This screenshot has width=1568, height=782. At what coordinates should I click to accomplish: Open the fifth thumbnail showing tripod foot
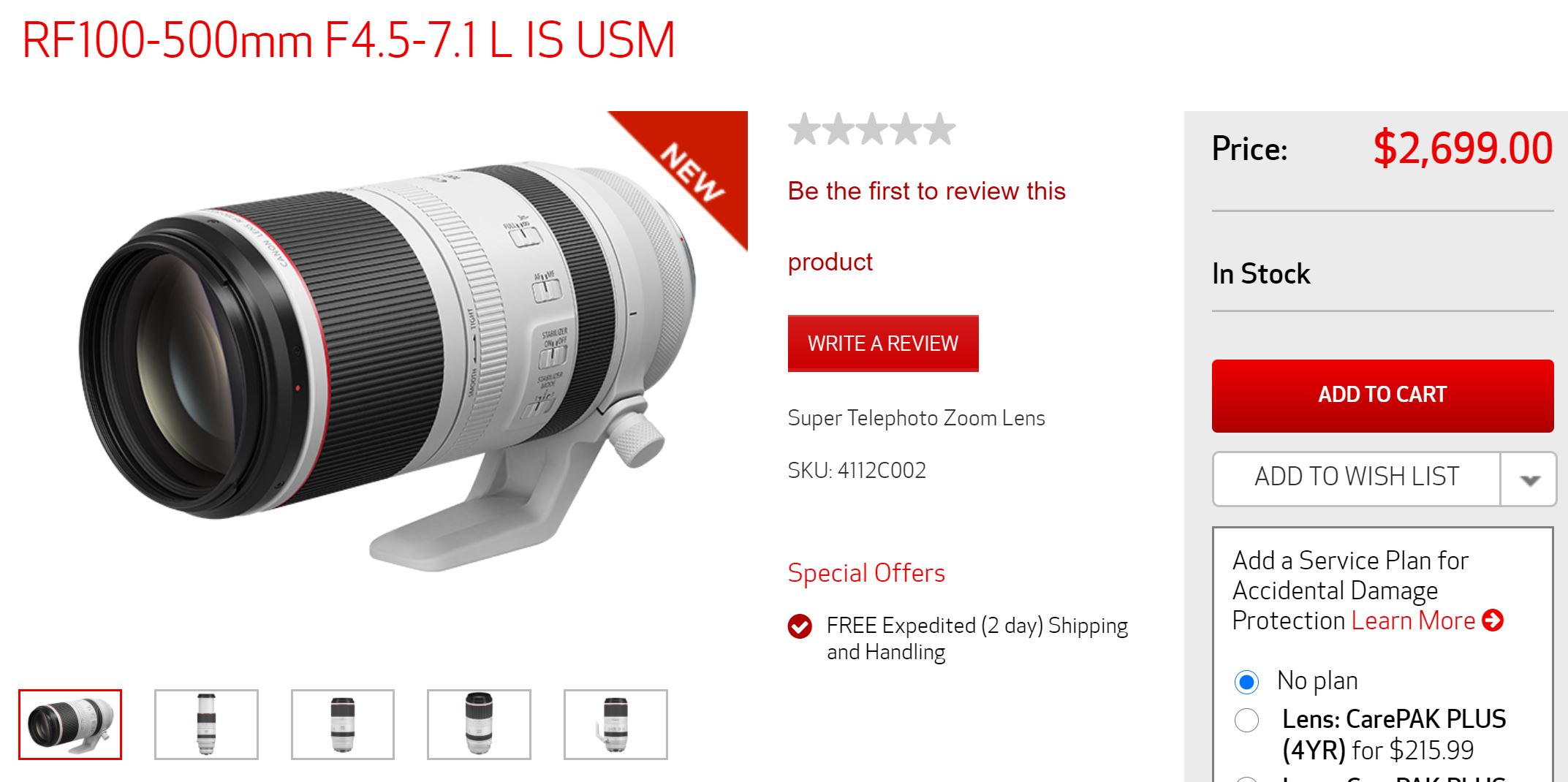pos(616,724)
